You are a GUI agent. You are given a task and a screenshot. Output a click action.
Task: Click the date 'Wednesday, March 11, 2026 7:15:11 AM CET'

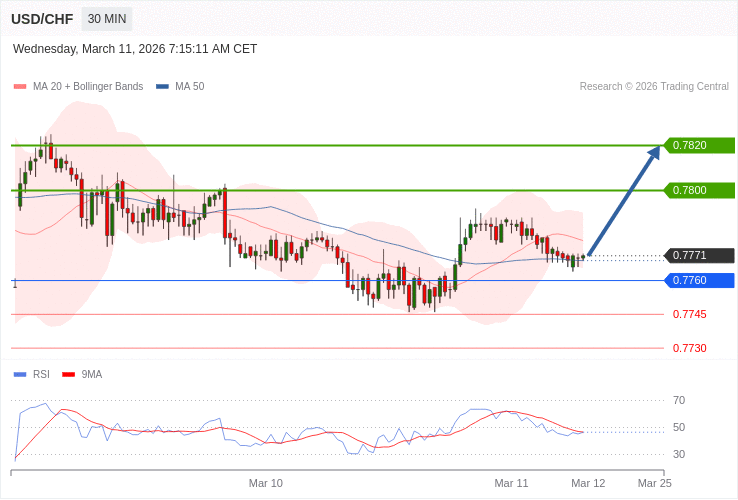(135, 49)
